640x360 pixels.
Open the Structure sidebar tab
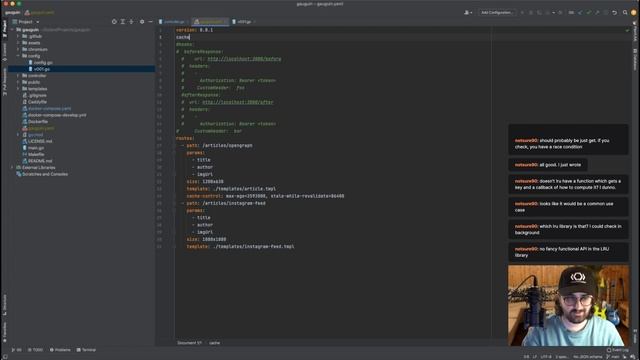(4, 305)
